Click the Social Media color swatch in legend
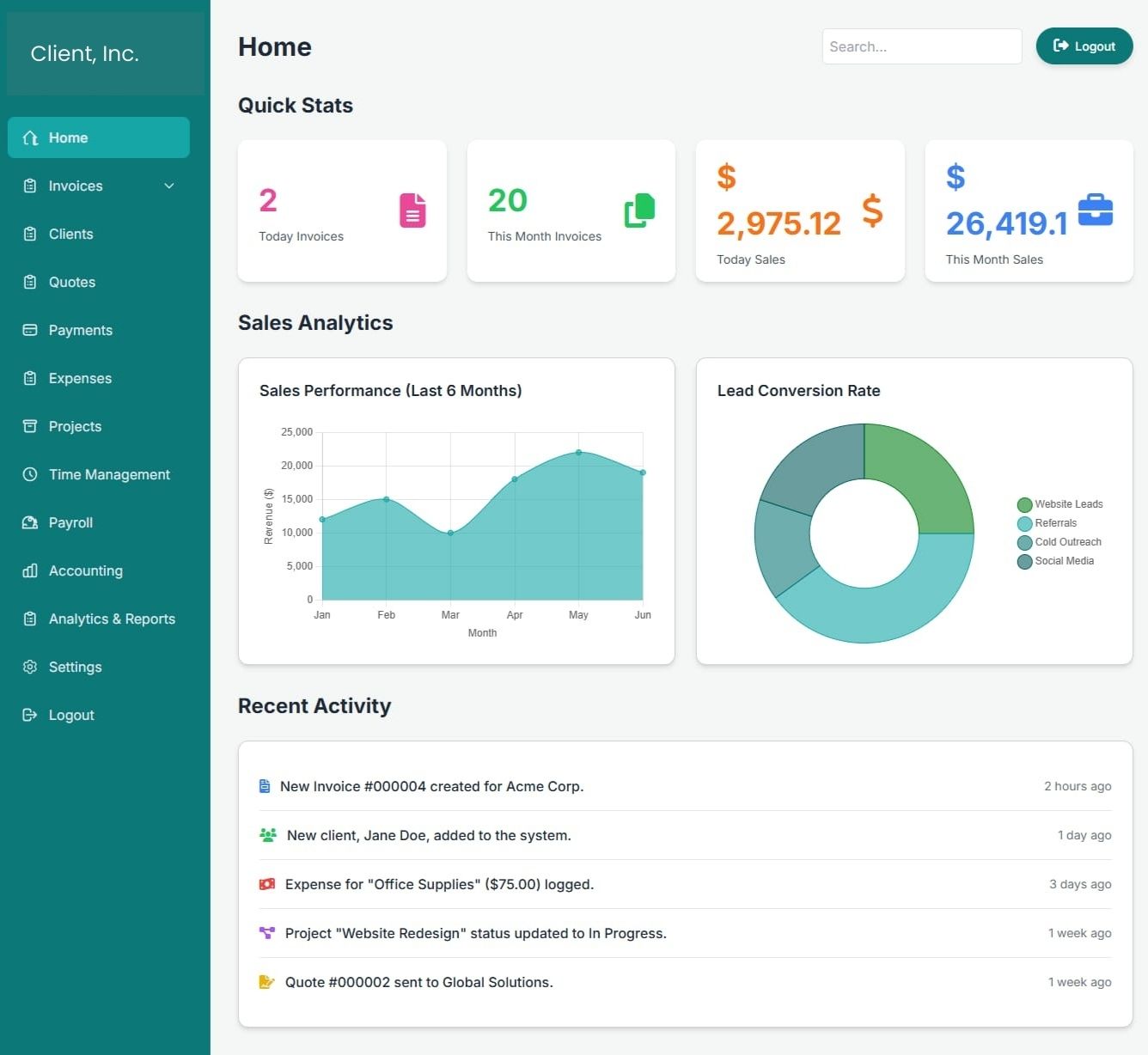 coord(1024,561)
